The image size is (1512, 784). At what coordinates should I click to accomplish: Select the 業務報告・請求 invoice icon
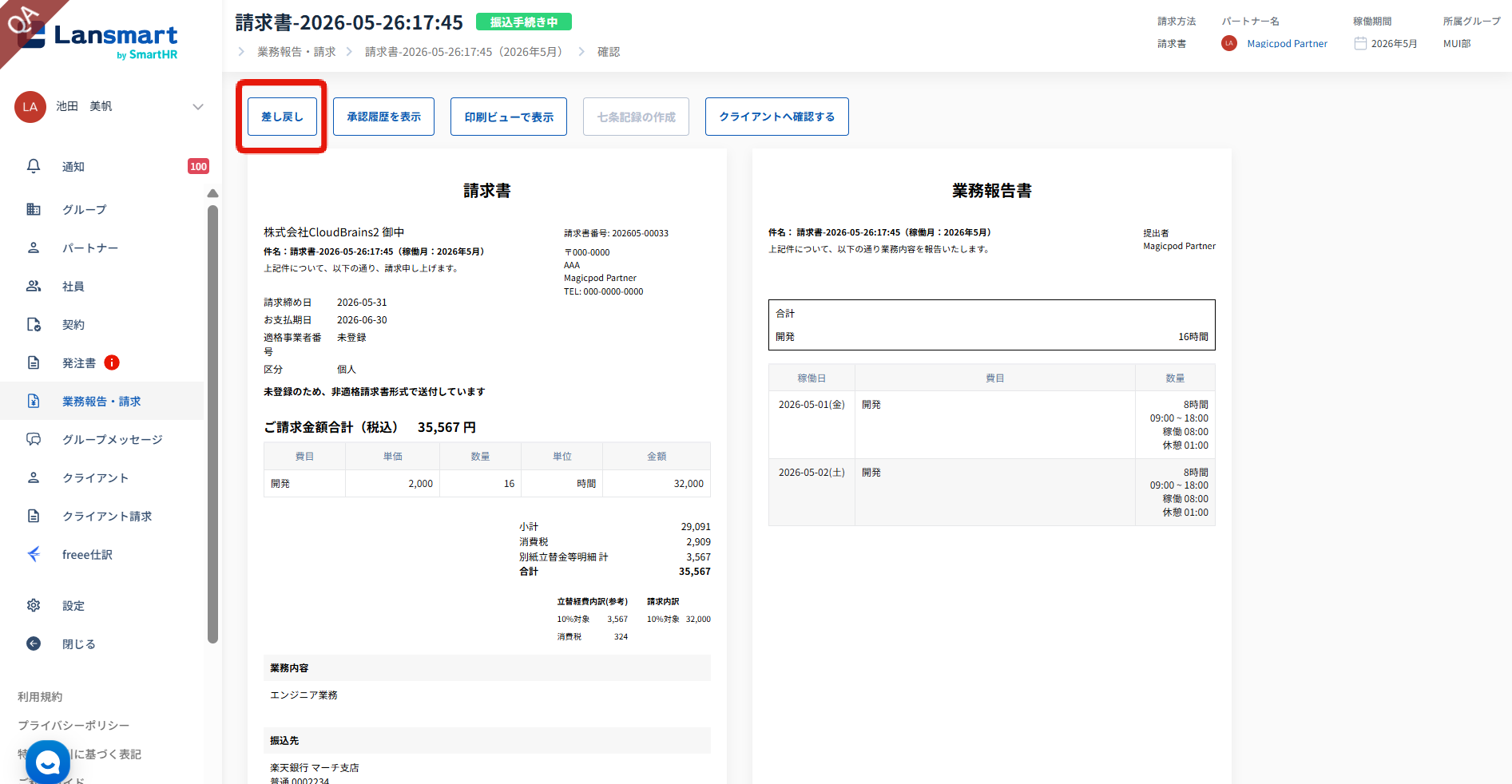pyautogui.click(x=34, y=401)
